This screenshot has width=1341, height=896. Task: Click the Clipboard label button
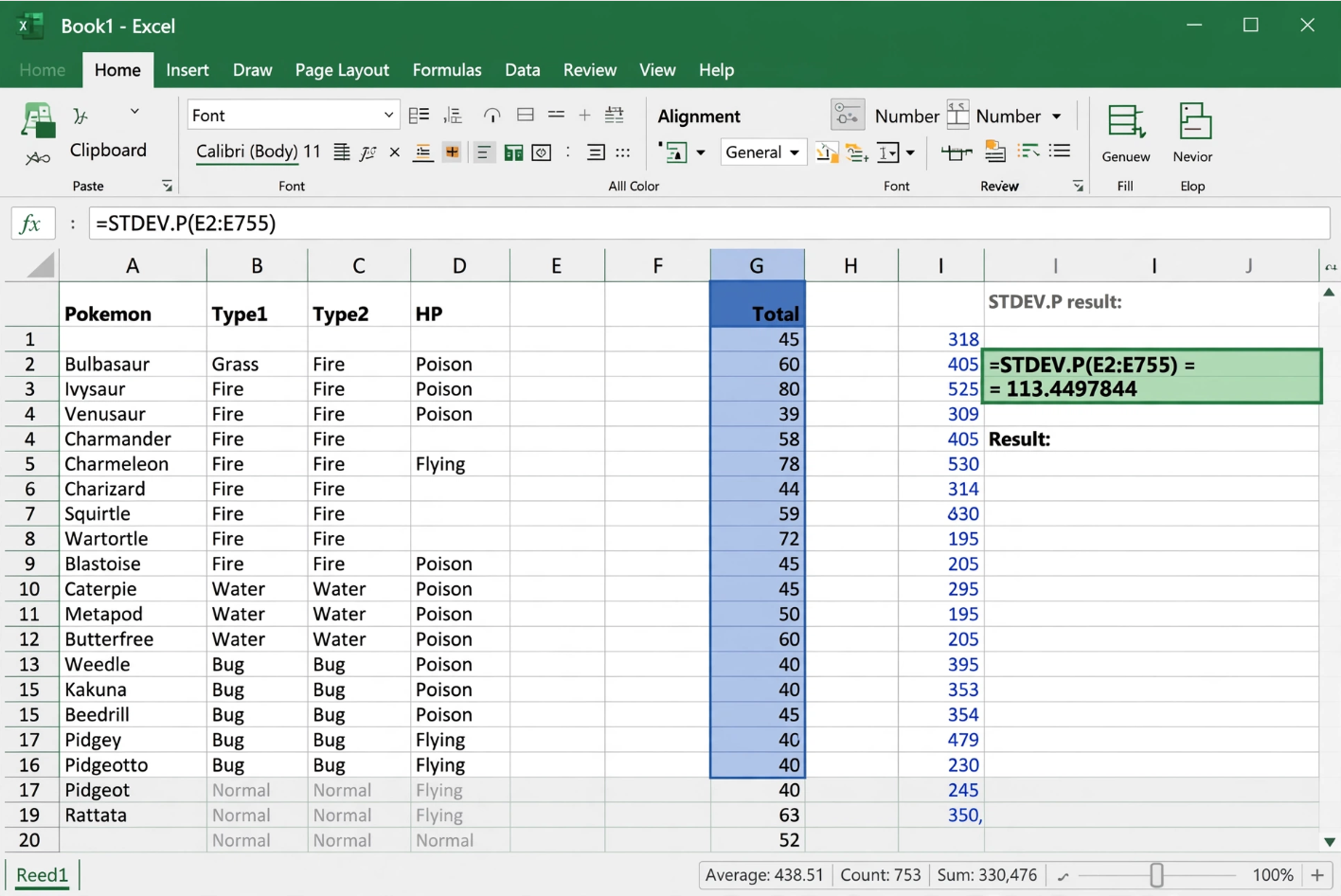(108, 150)
